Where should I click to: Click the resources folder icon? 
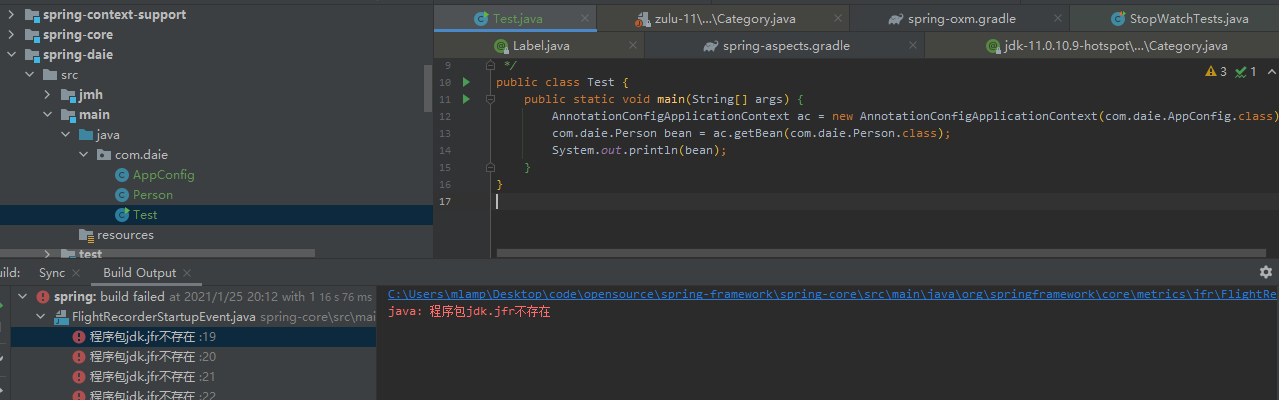click(87, 235)
